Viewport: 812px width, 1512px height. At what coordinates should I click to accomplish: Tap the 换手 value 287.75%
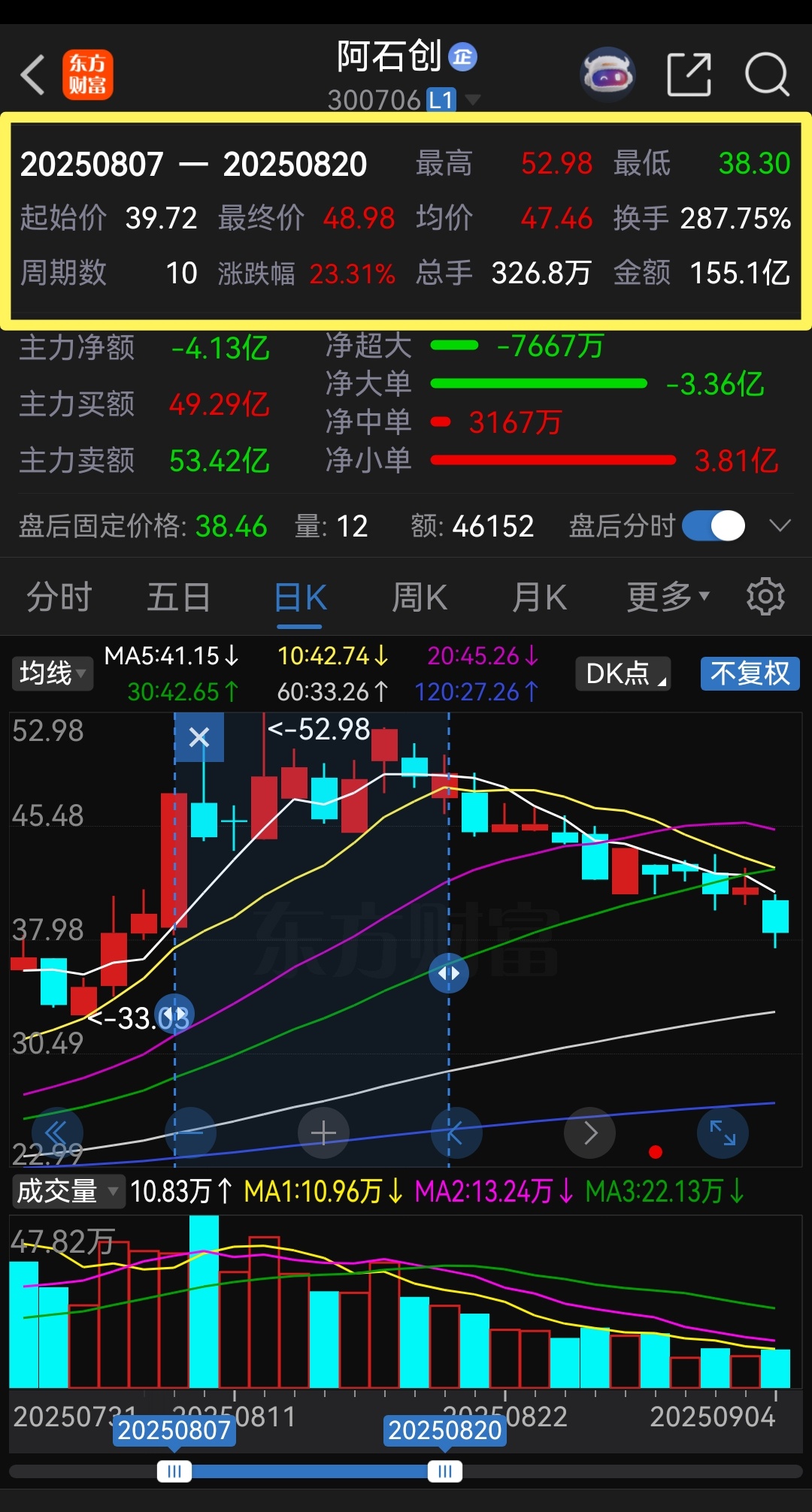click(x=735, y=219)
